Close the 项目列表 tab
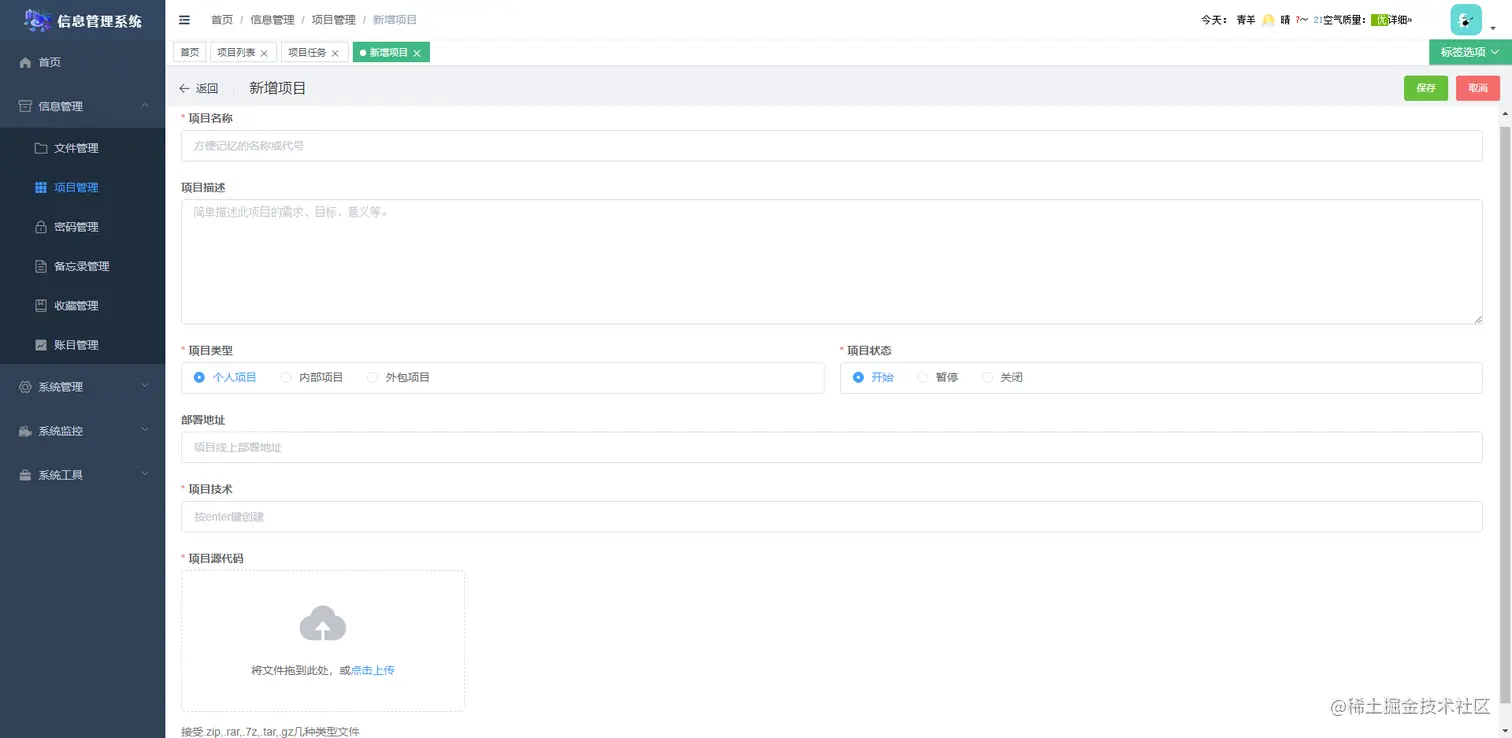 point(264,53)
